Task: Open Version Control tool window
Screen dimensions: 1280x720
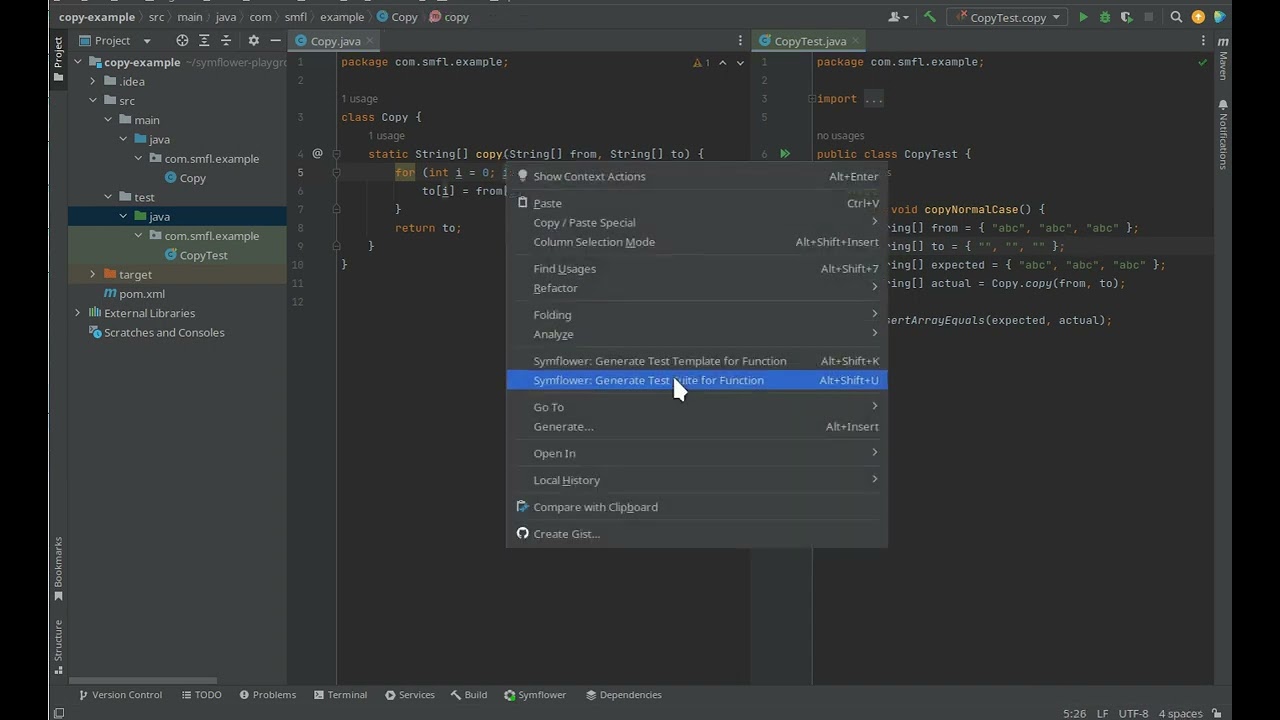Action: pyautogui.click(x=120, y=695)
